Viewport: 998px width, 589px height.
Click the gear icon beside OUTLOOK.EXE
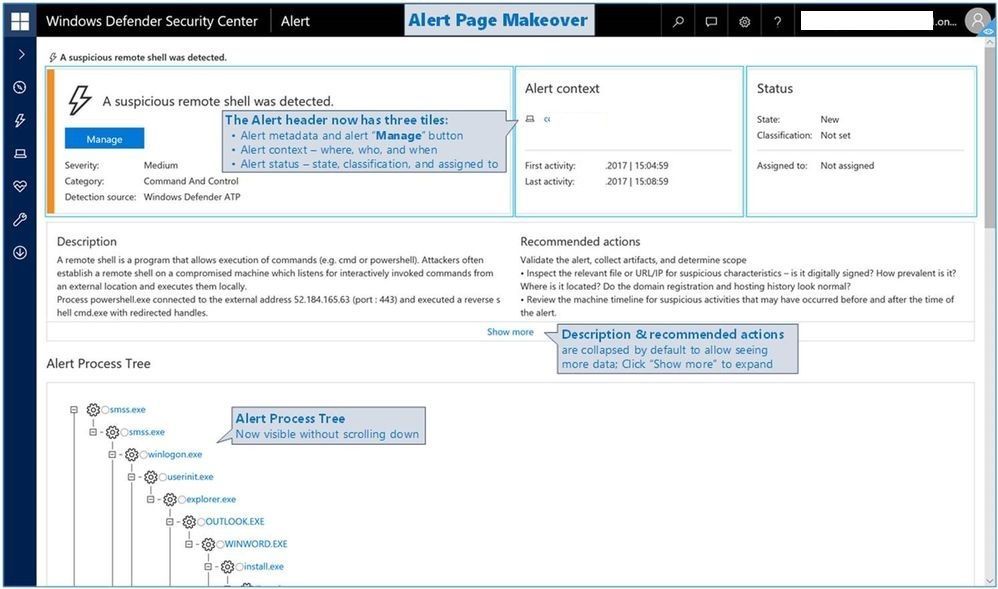click(189, 522)
